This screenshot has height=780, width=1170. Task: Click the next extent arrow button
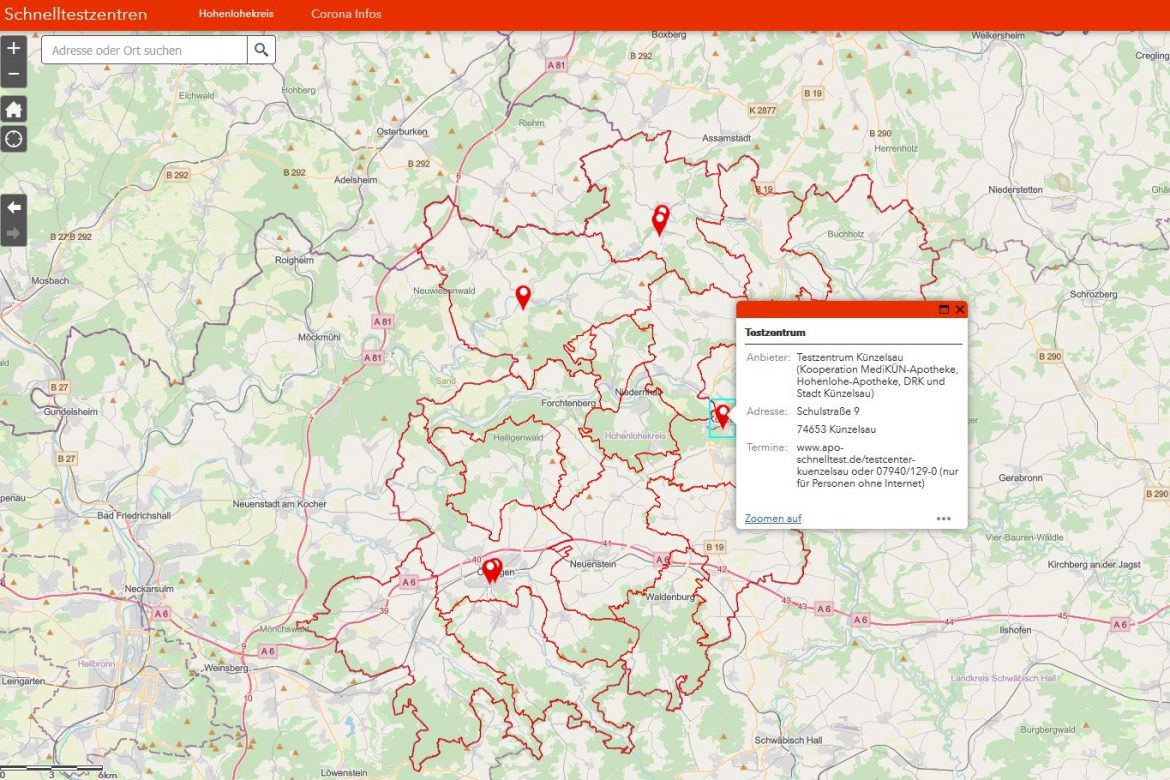[14, 234]
